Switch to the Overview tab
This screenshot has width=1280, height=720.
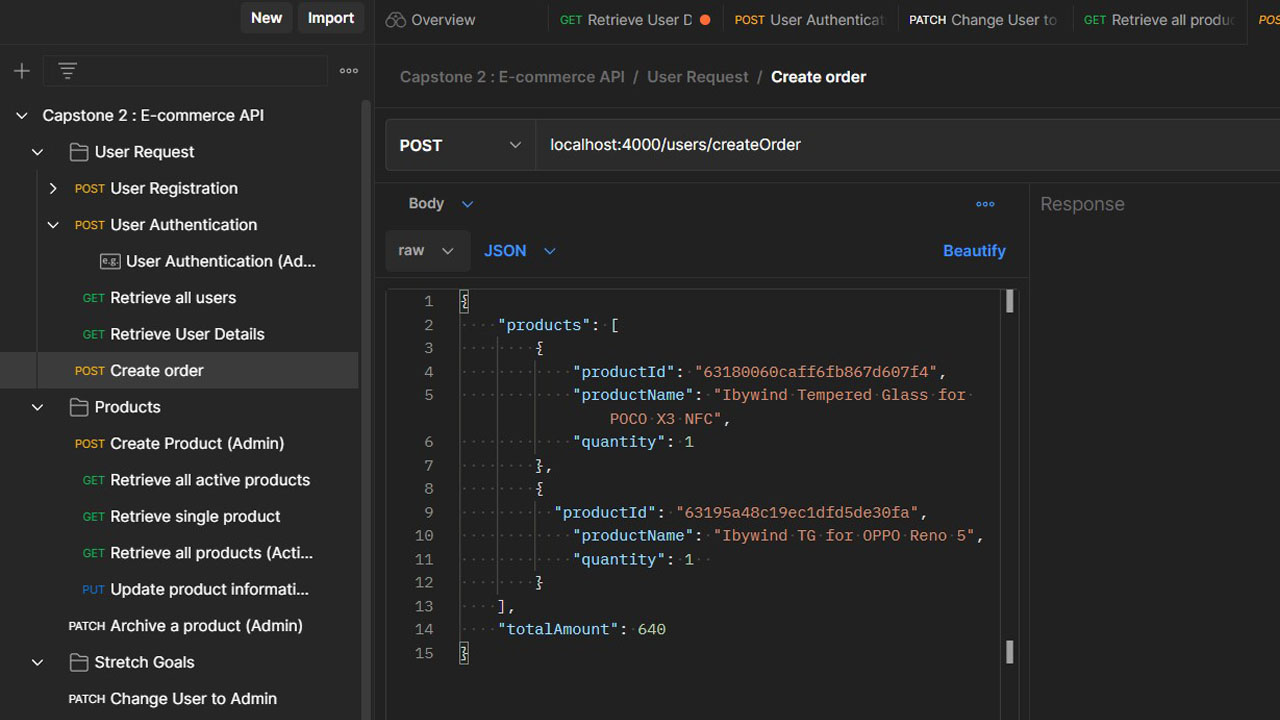click(x=430, y=20)
